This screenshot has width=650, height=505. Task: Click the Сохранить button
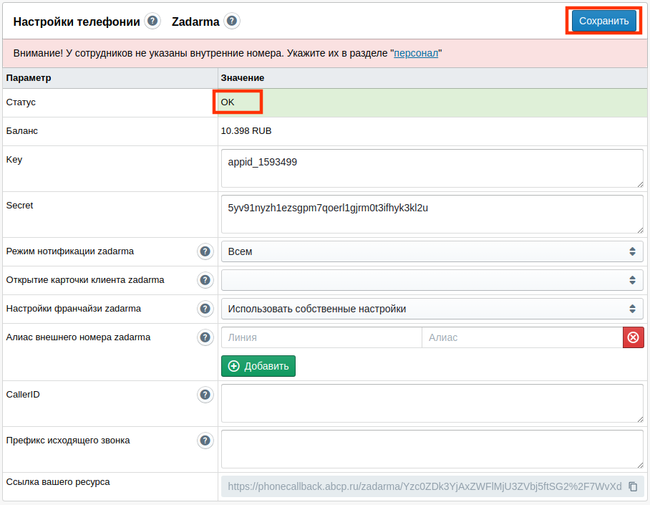point(604,21)
